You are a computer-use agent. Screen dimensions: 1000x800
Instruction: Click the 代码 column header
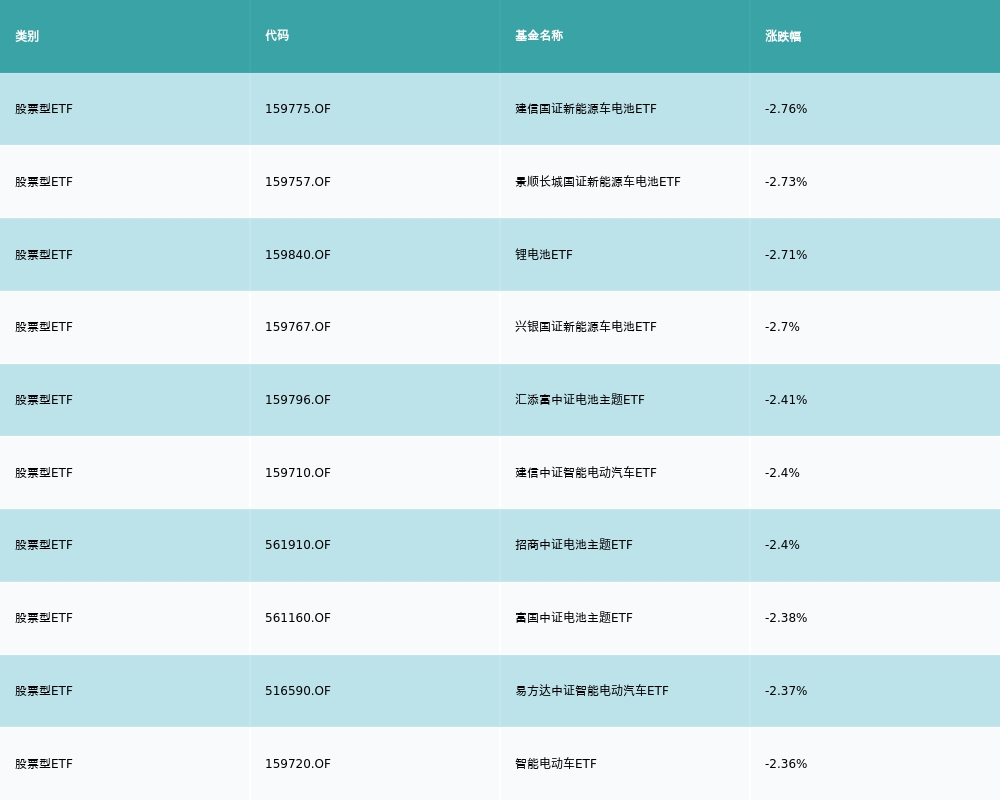point(277,36)
